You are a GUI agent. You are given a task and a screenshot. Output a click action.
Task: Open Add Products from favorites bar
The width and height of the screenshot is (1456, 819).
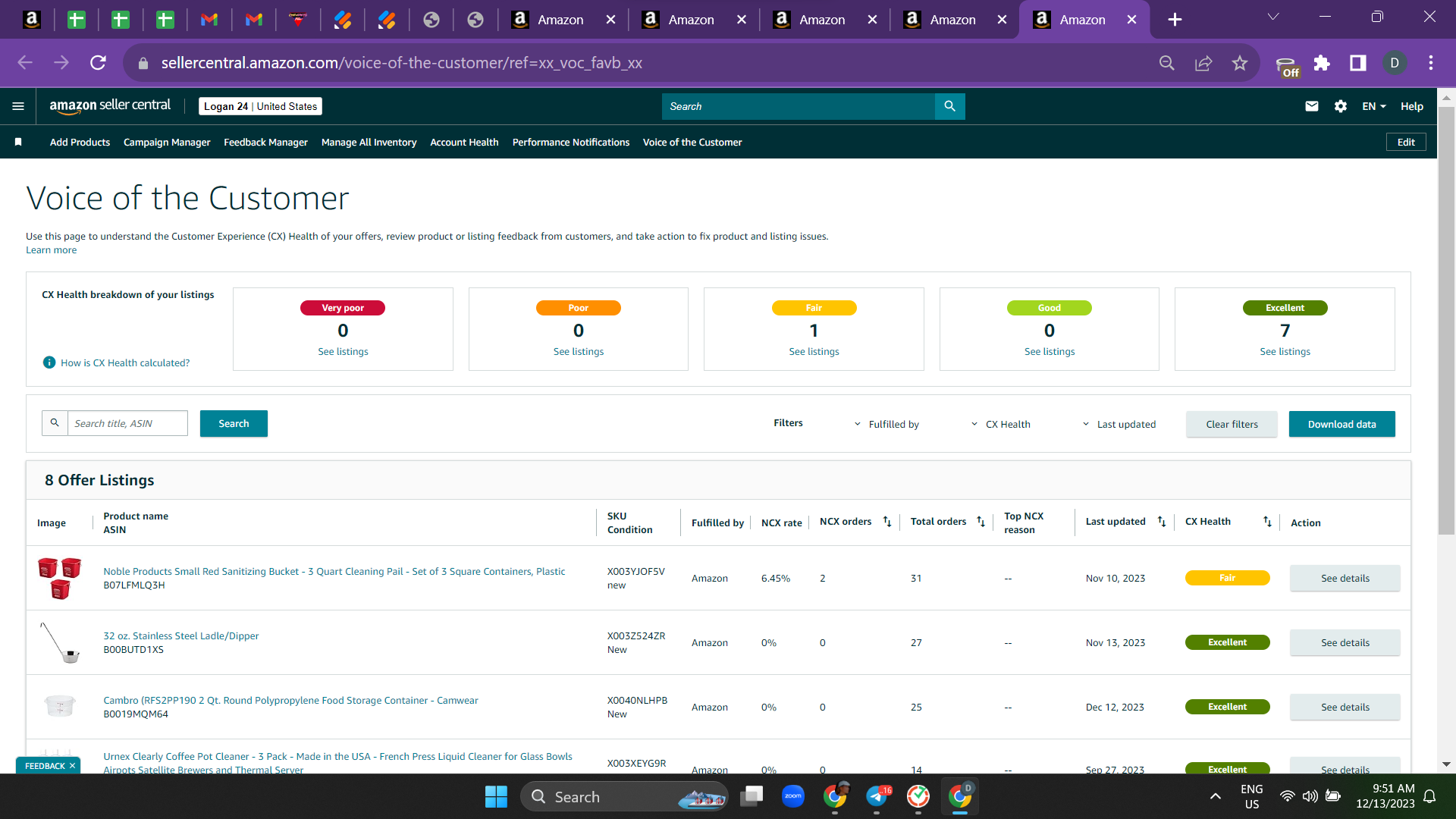(80, 142)
